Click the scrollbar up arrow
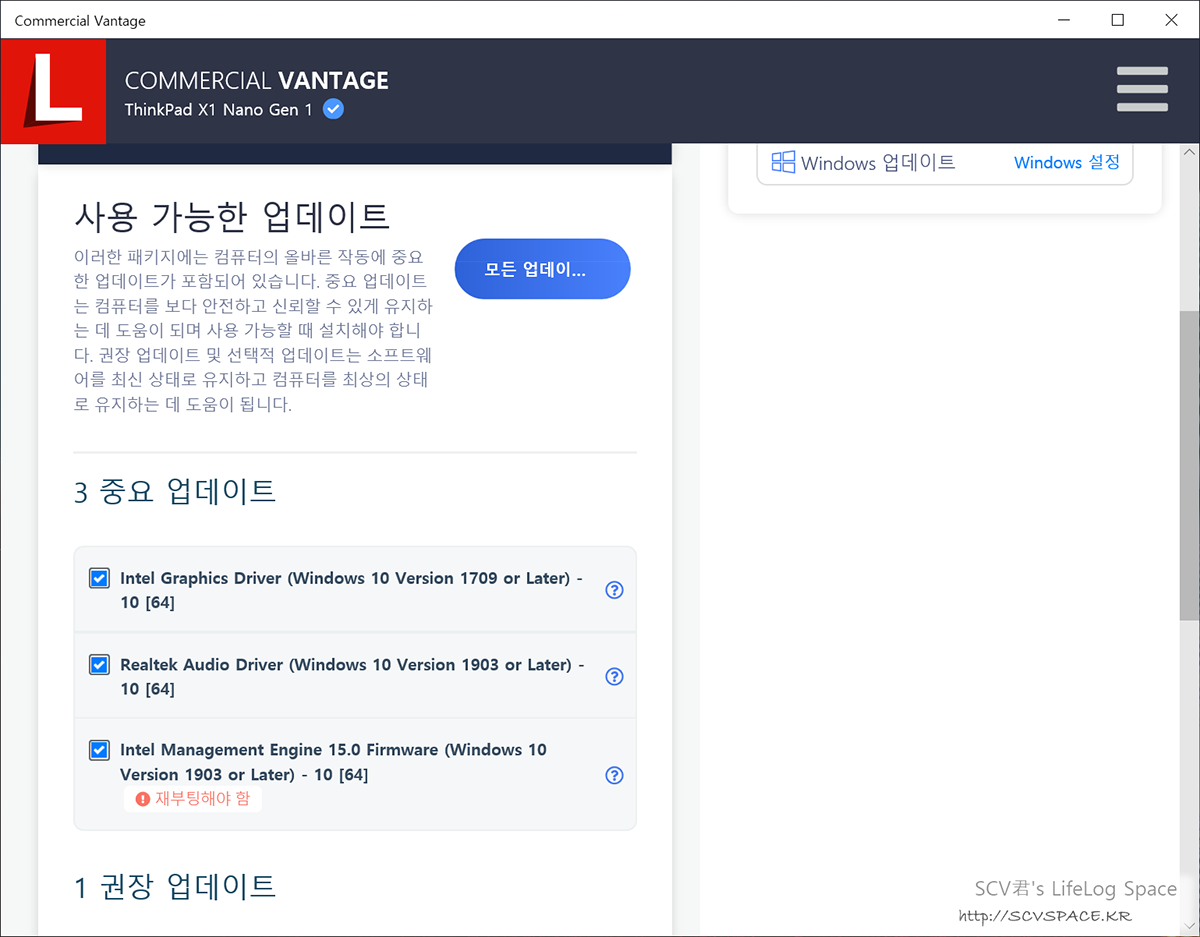The width and height of the screenshot is (1200, 937). (x=1189, y=153)
